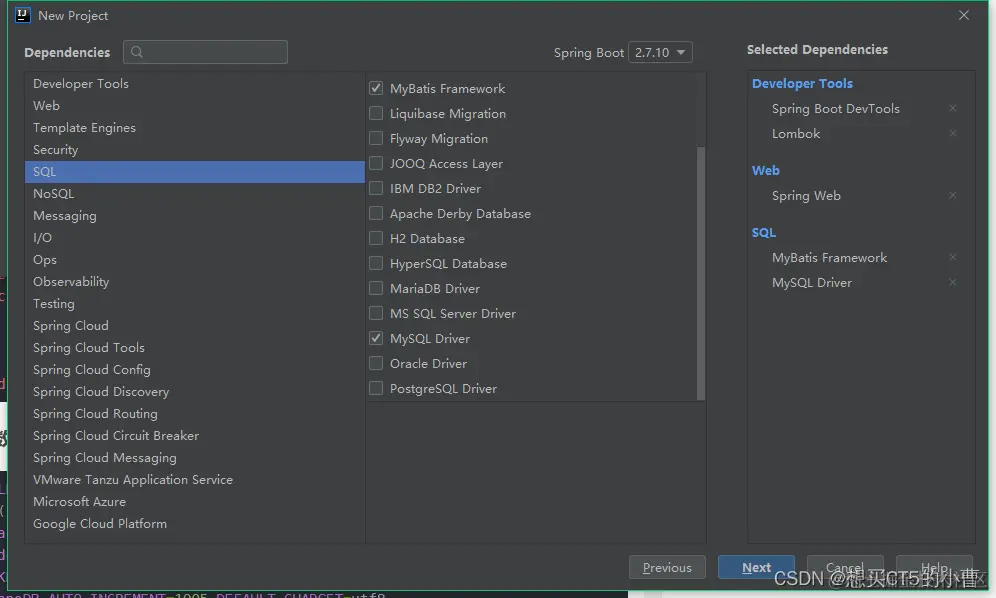Choose Spring Cloud Routing category

(x=194, y=414)
